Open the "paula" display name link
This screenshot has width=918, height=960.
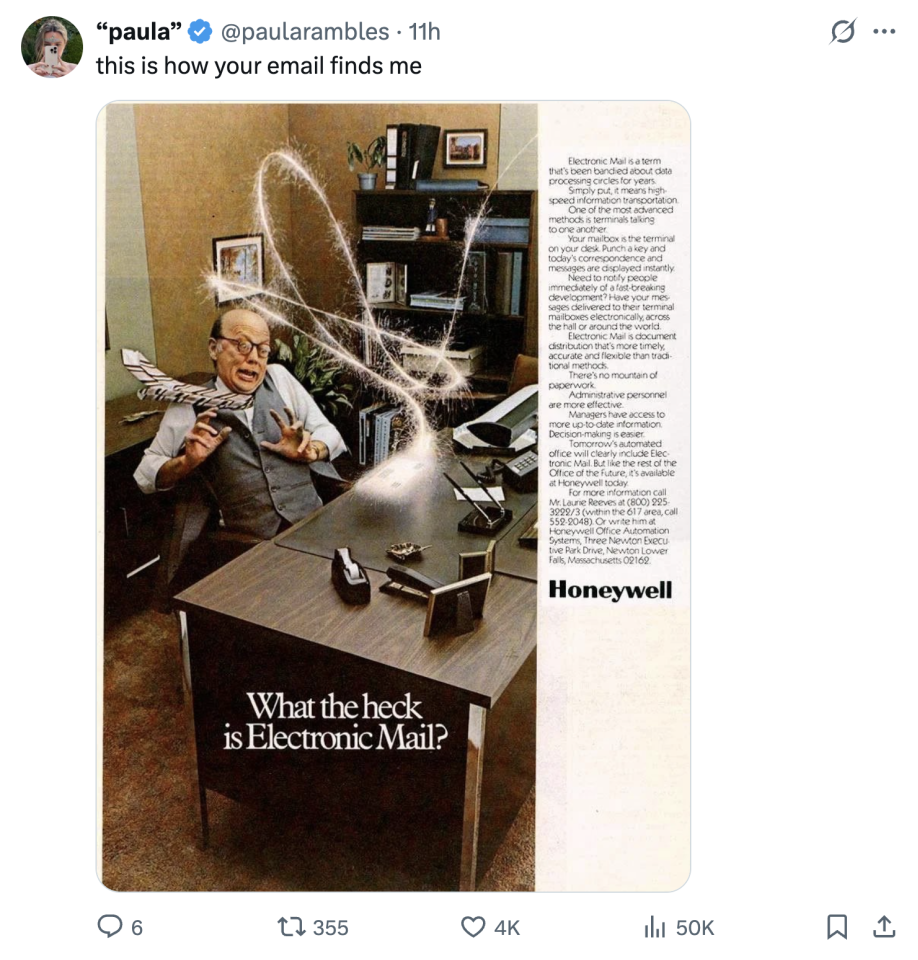coord(139,32)
